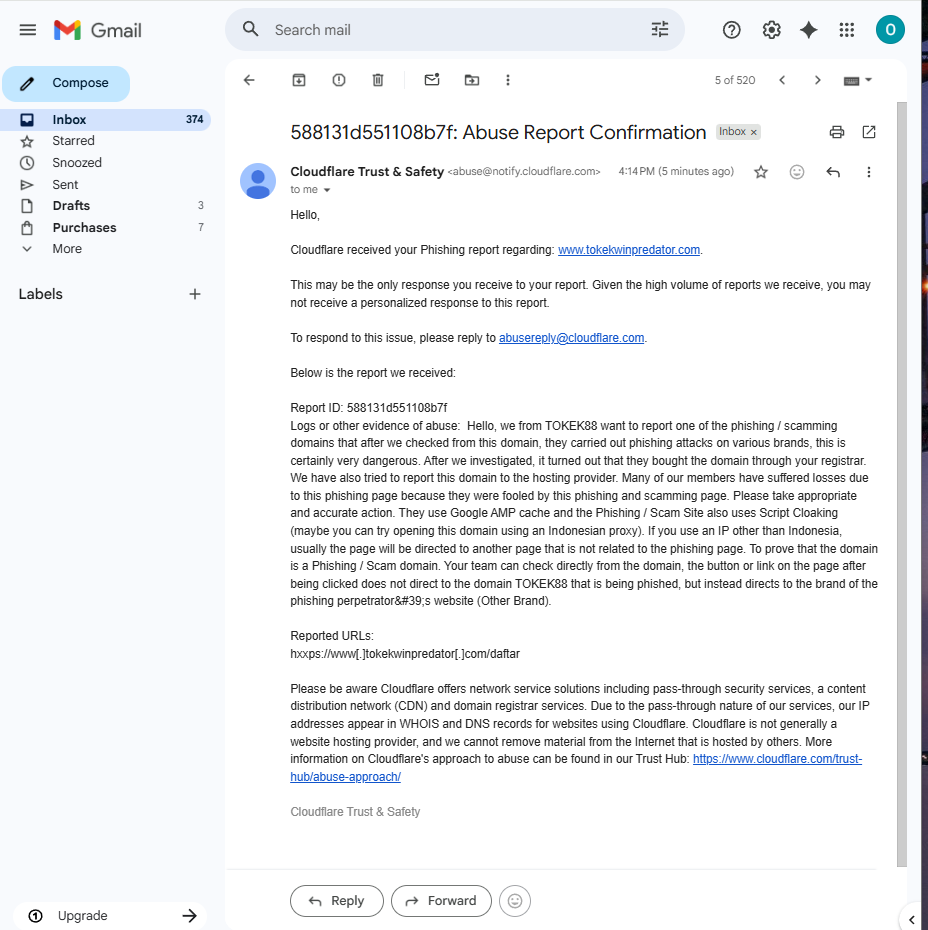
Task: Click the search magnifier icon
Action: (251, 29)
